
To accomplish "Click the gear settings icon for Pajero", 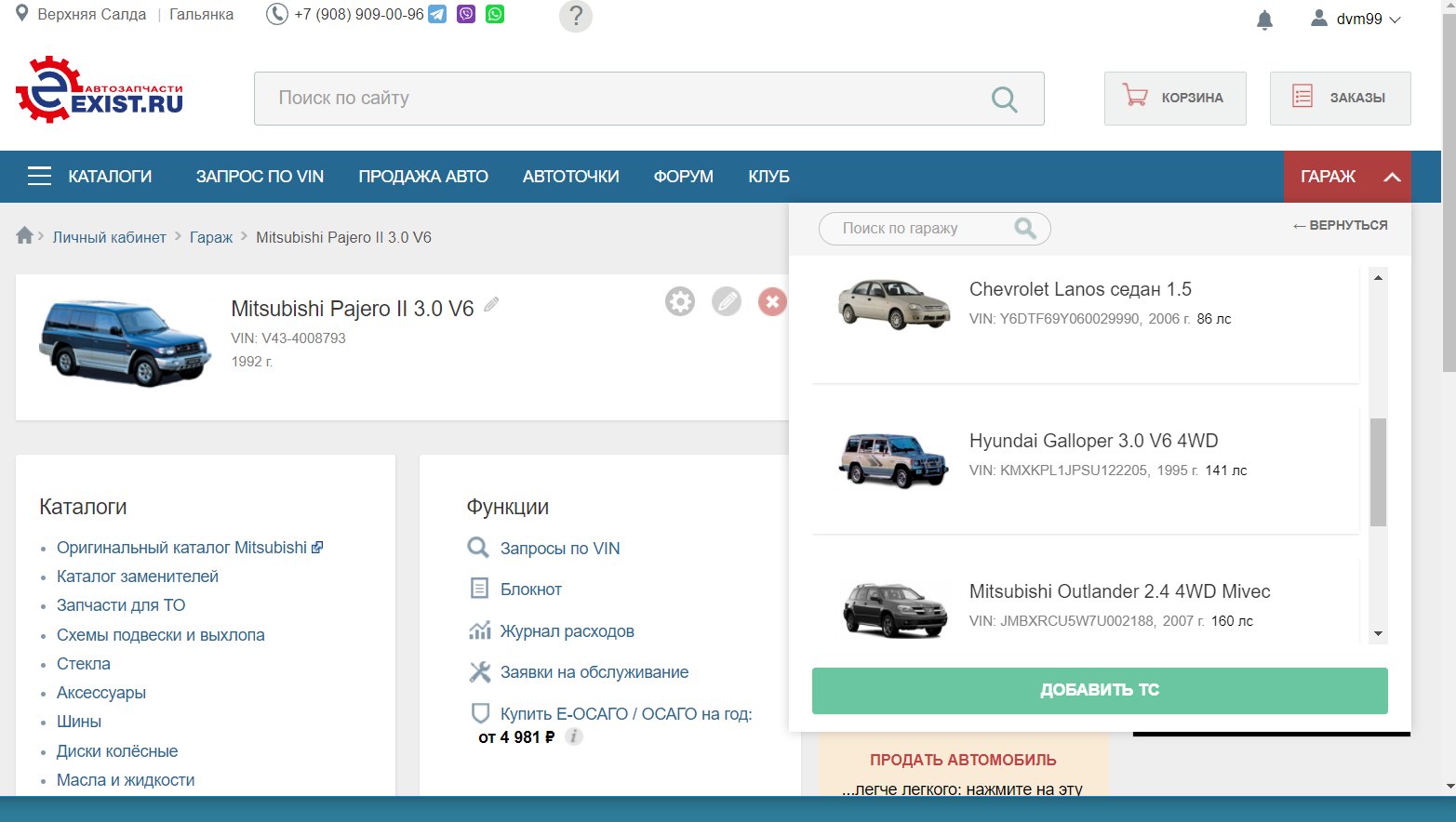I will pos(680,301).
